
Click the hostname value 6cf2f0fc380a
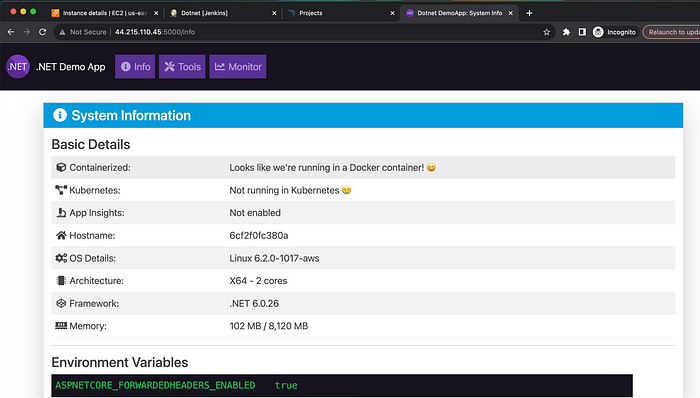point(258,235)
